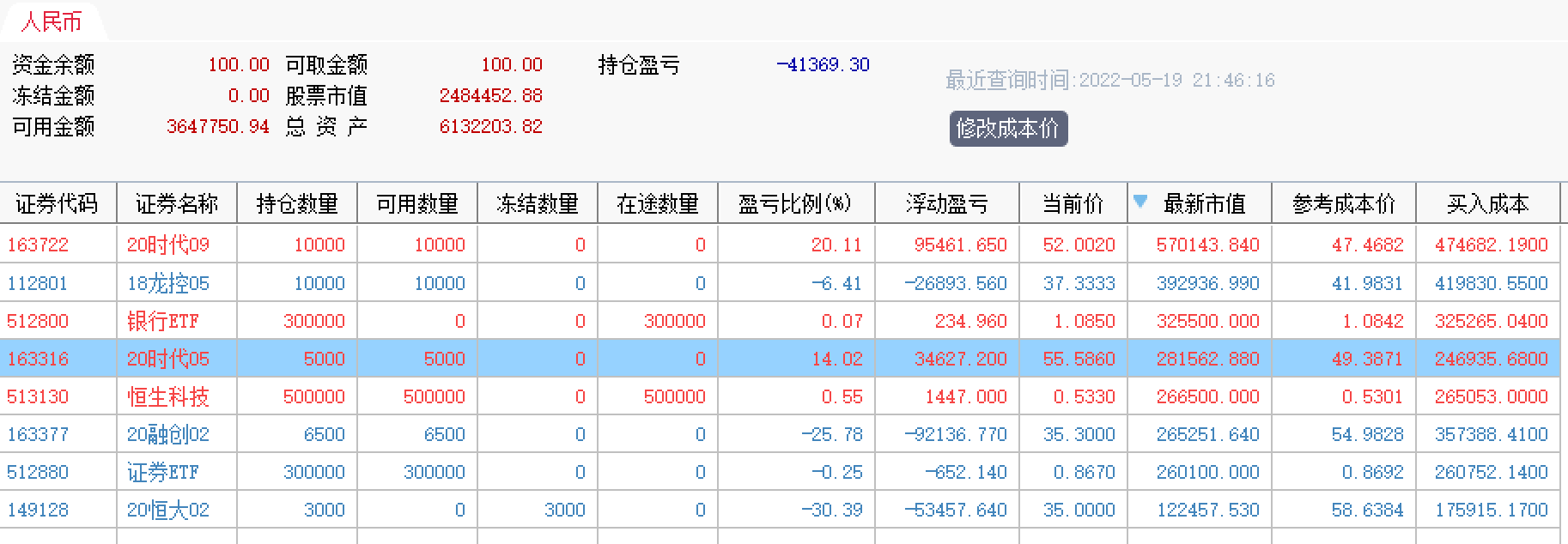Select the 20时代09 holding row
Image resolution: width=1568 pixels, height=544 pixels.
click(780, 245)
